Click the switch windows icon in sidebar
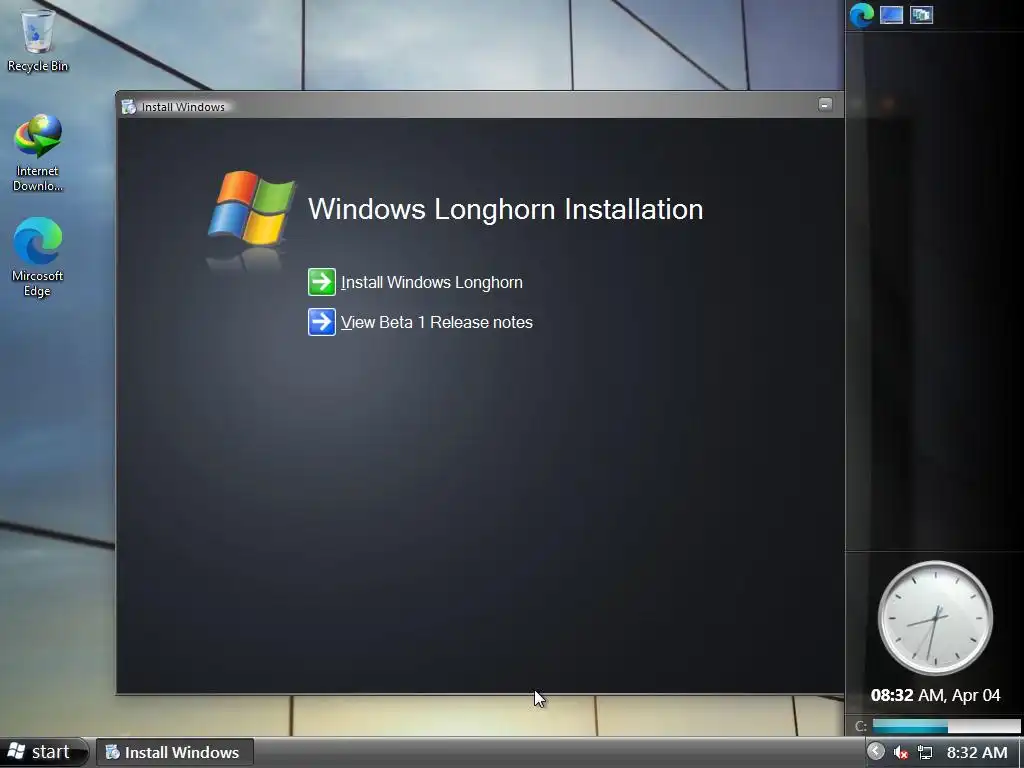This screenshot has height=768, width=1024. (x=921, y=14)
